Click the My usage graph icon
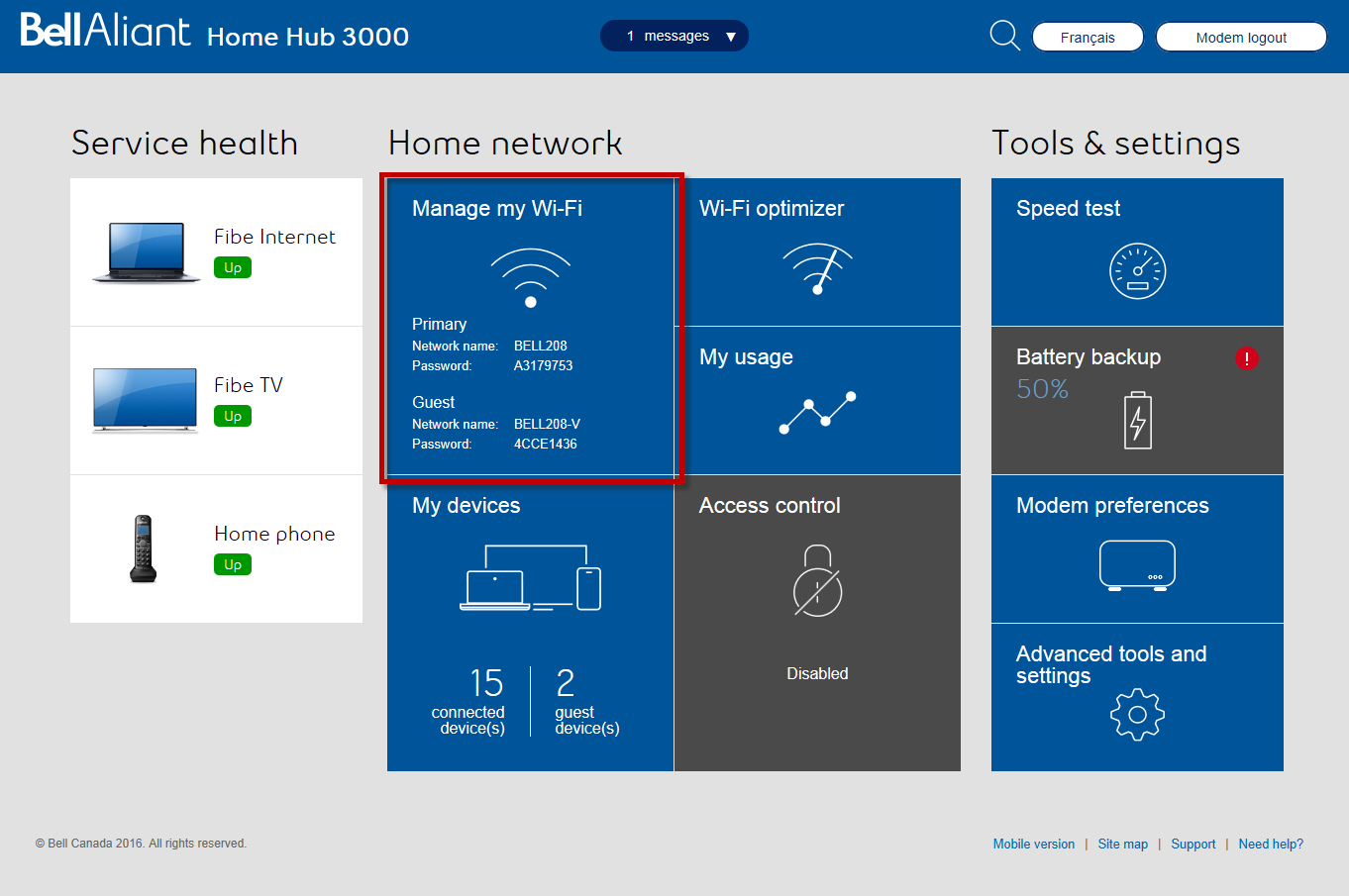Image resolution: width=1349 pixels, height=896 pixels. (818, 413)
